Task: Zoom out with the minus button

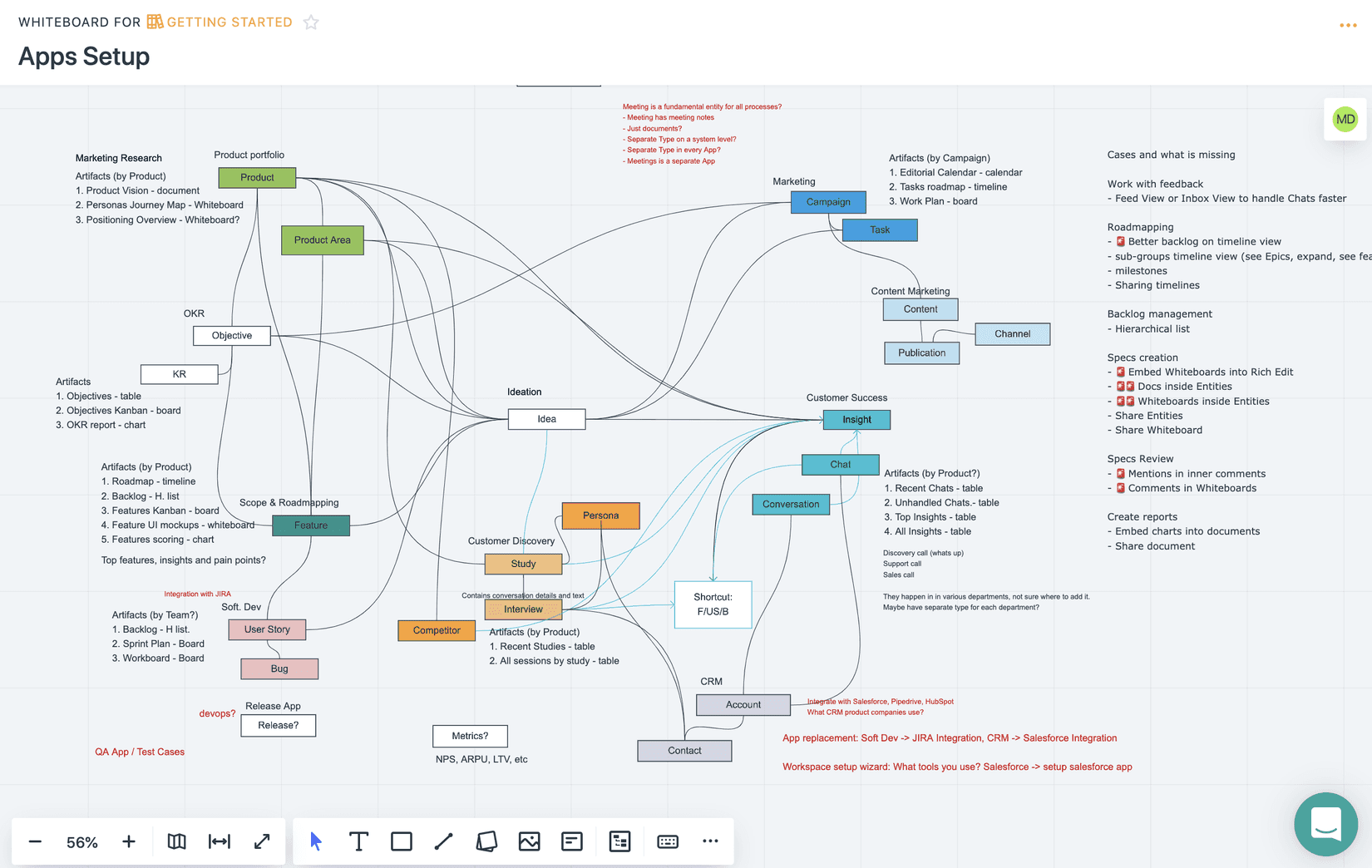Action: pyautogui.click(x=35, y=841)
